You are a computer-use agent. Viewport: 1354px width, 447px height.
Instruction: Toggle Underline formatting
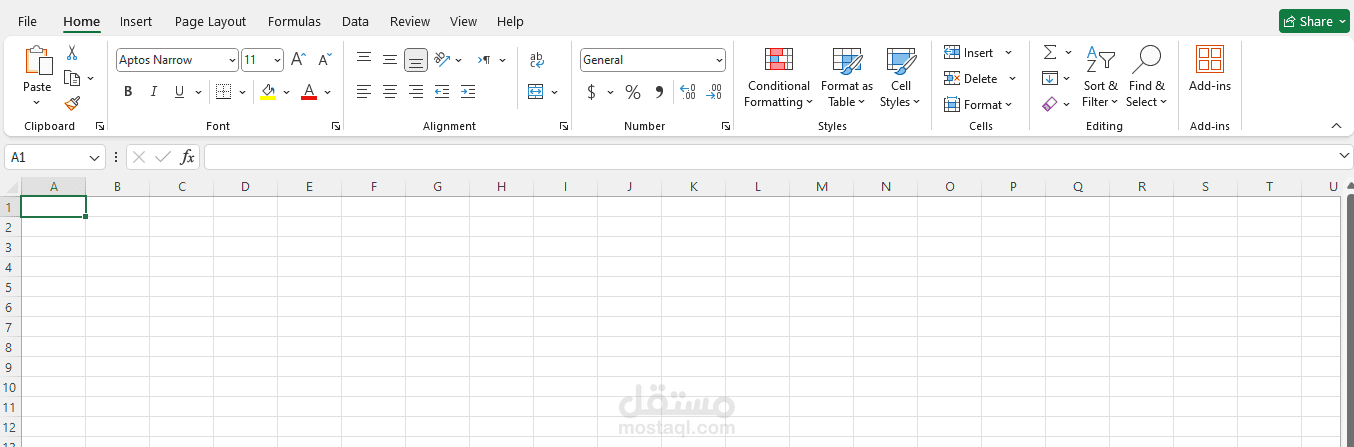tap(180, 92)
